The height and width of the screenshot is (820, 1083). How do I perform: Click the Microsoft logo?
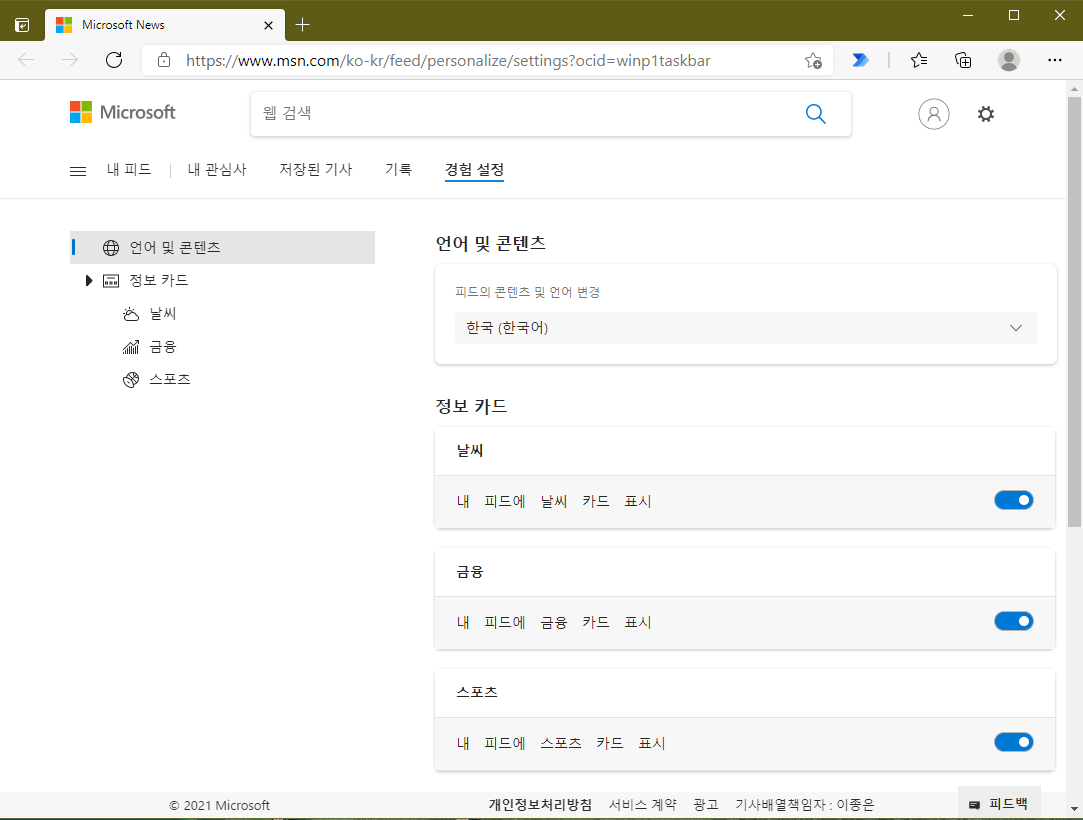click(122, 112)
